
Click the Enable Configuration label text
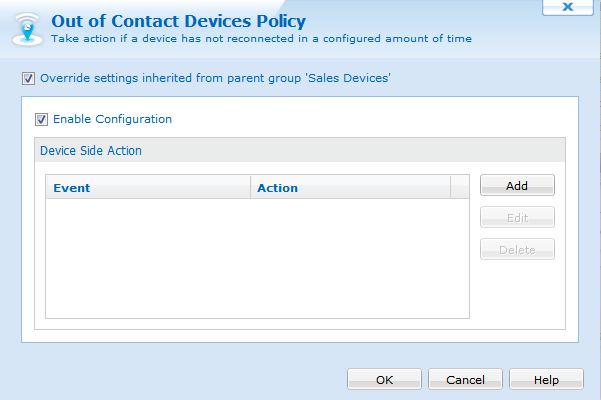pyautogui.click(x=112, y=119)
